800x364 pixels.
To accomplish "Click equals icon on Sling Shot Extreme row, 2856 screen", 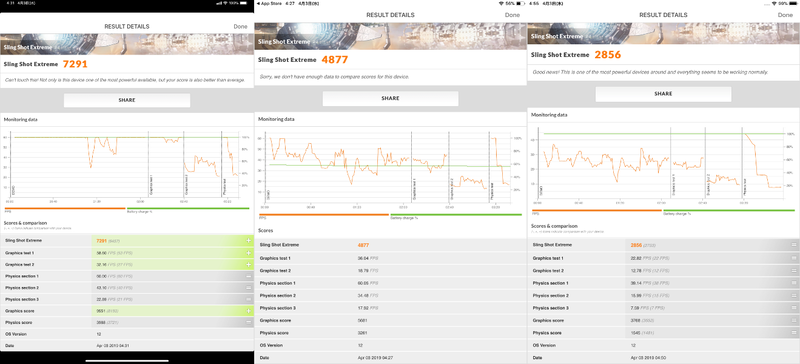I will tap(794, 245).
